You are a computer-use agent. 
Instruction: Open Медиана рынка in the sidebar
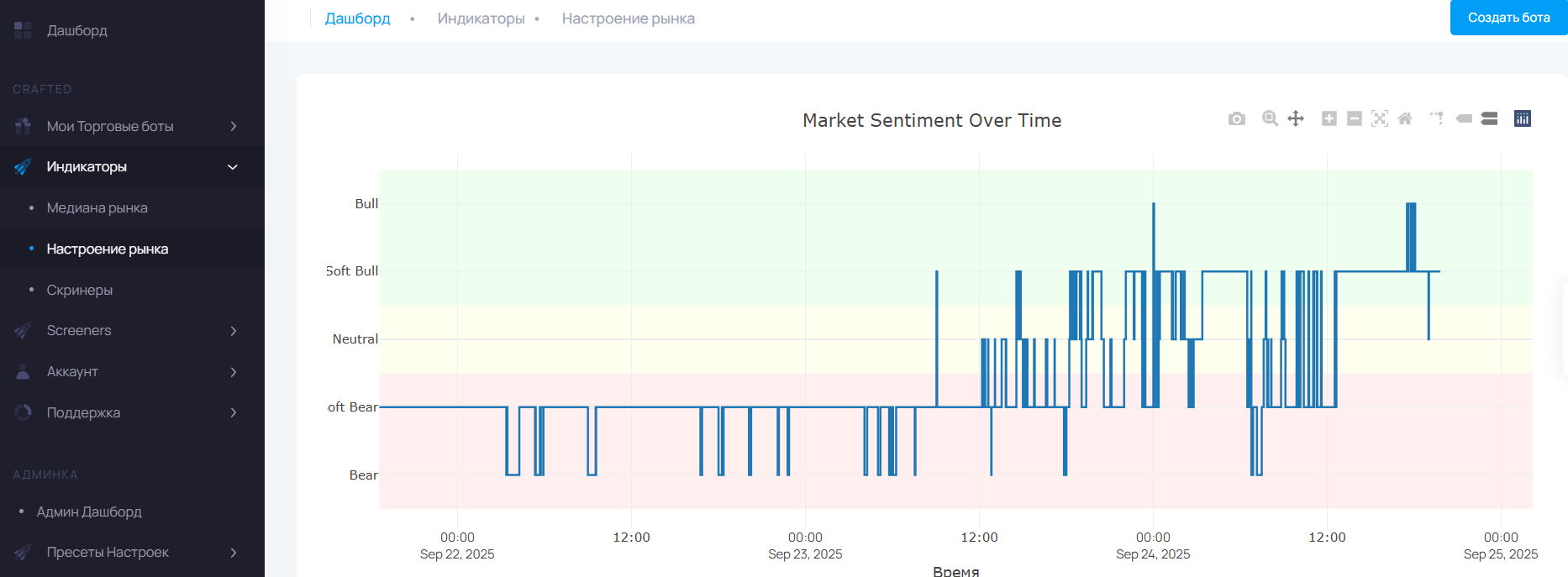[x=97, y=208]
